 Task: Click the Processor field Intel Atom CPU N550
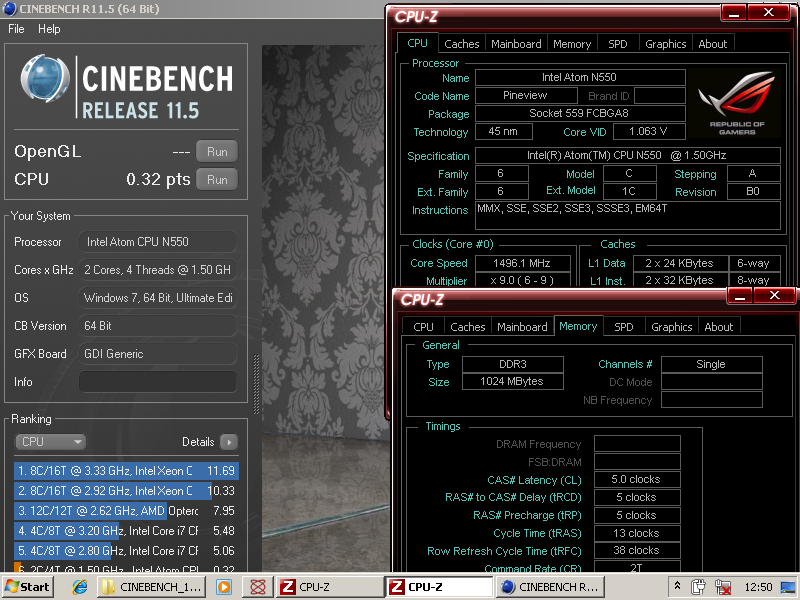(158, 241)
